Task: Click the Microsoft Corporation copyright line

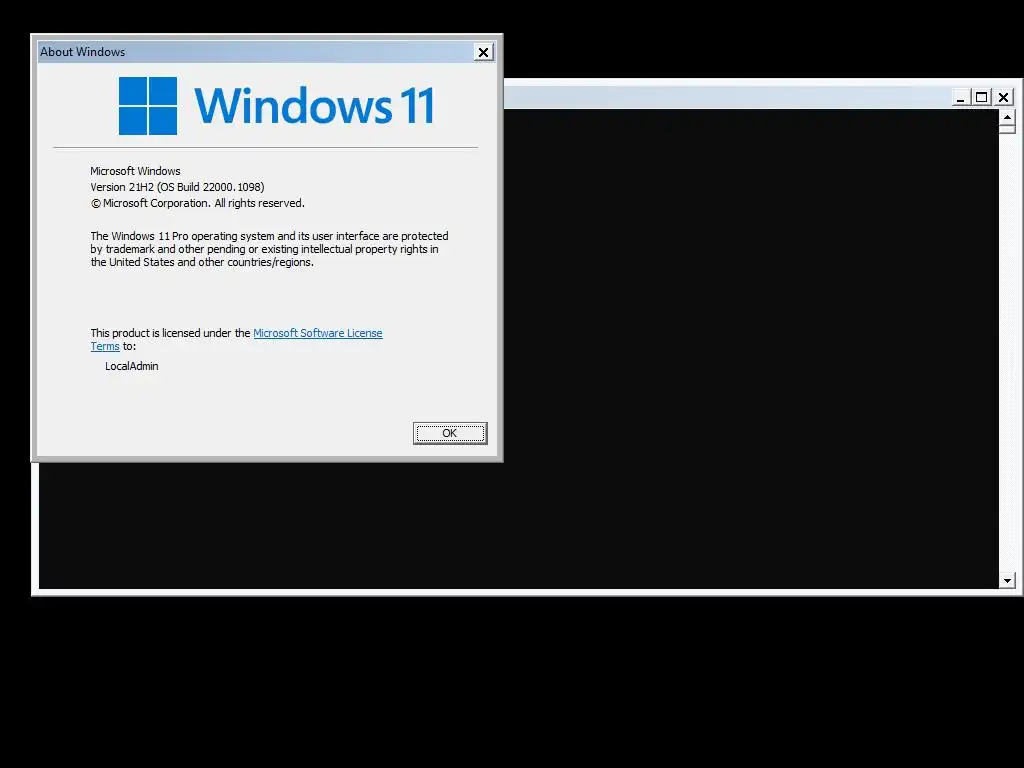Action: click(197, 203)
